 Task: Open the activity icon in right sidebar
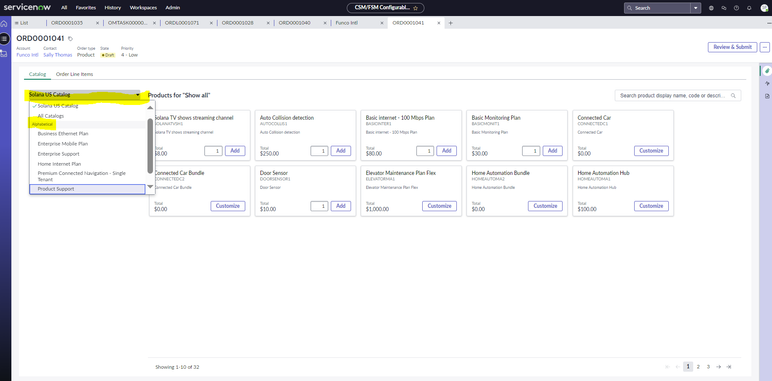click(767, 84)
